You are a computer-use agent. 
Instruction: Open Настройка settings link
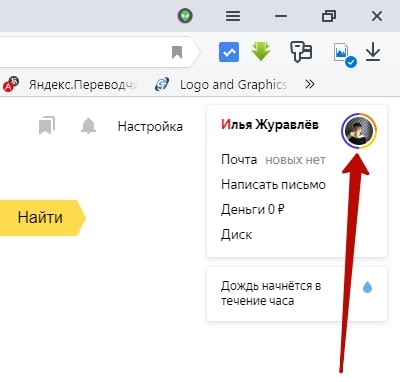pyautogui.click(x=150, y=127)
